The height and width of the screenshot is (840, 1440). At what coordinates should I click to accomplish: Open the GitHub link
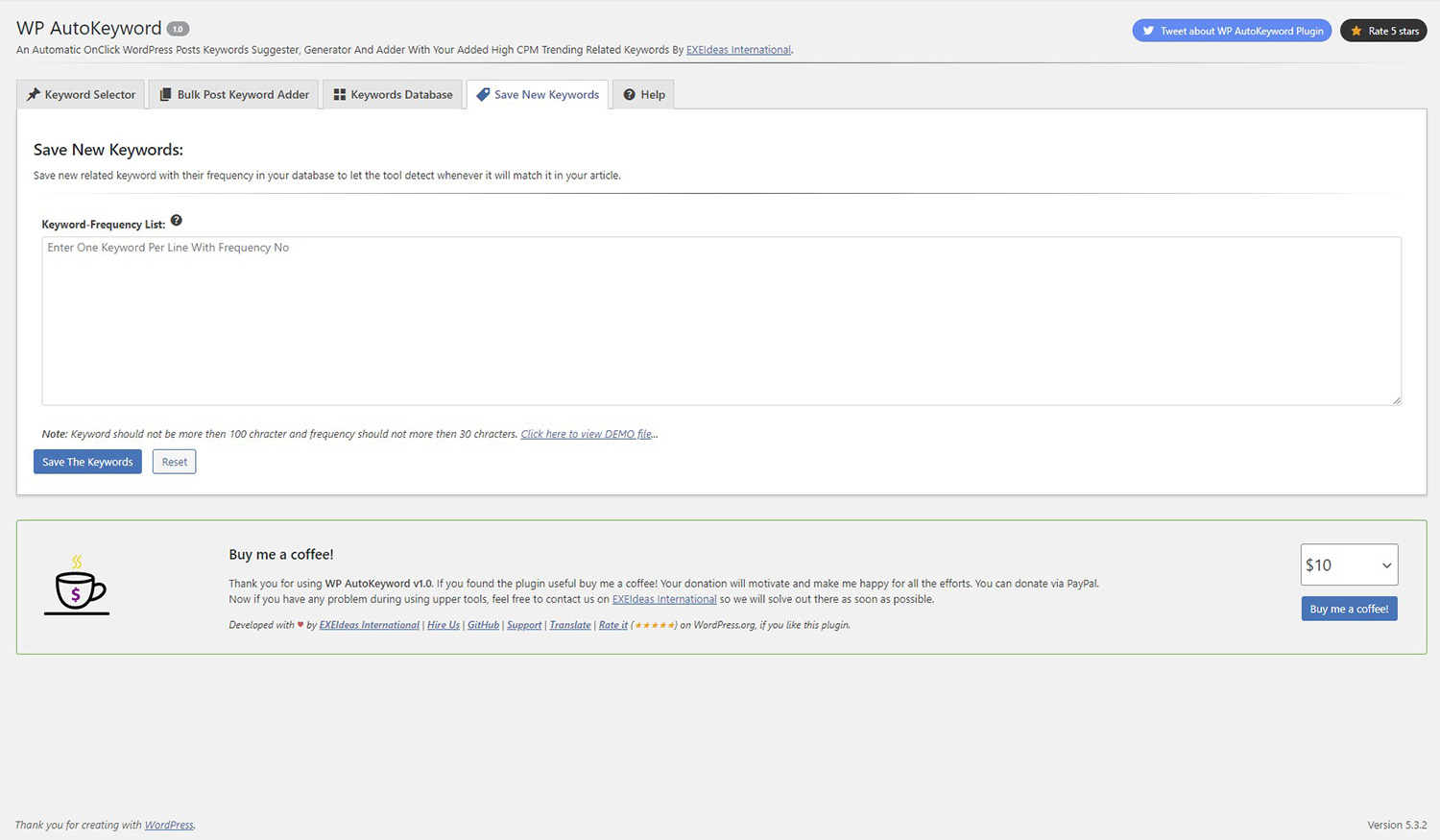483,625
